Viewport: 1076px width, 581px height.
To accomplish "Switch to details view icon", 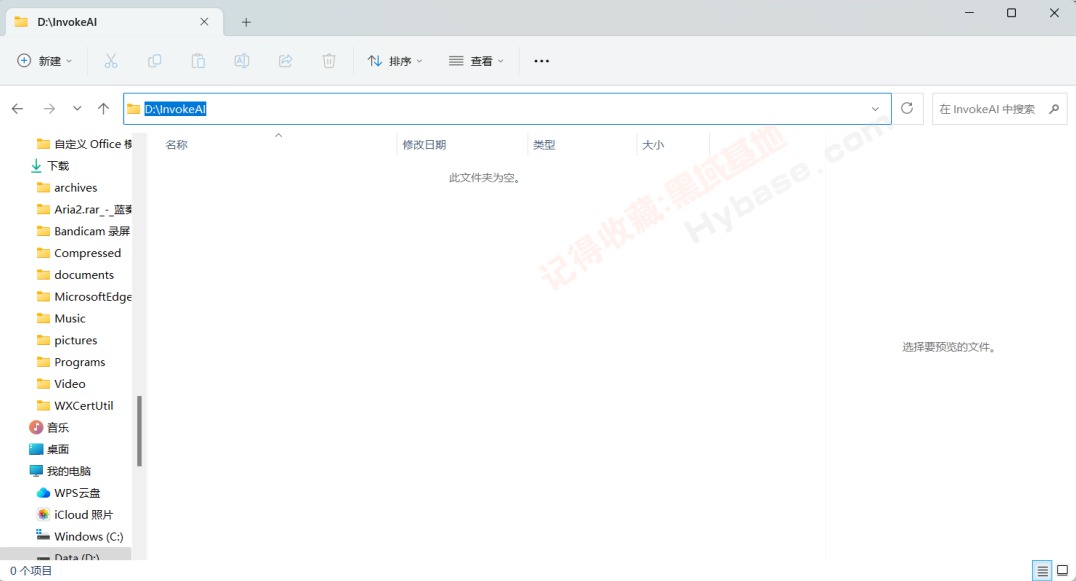I will [1042, 571].
